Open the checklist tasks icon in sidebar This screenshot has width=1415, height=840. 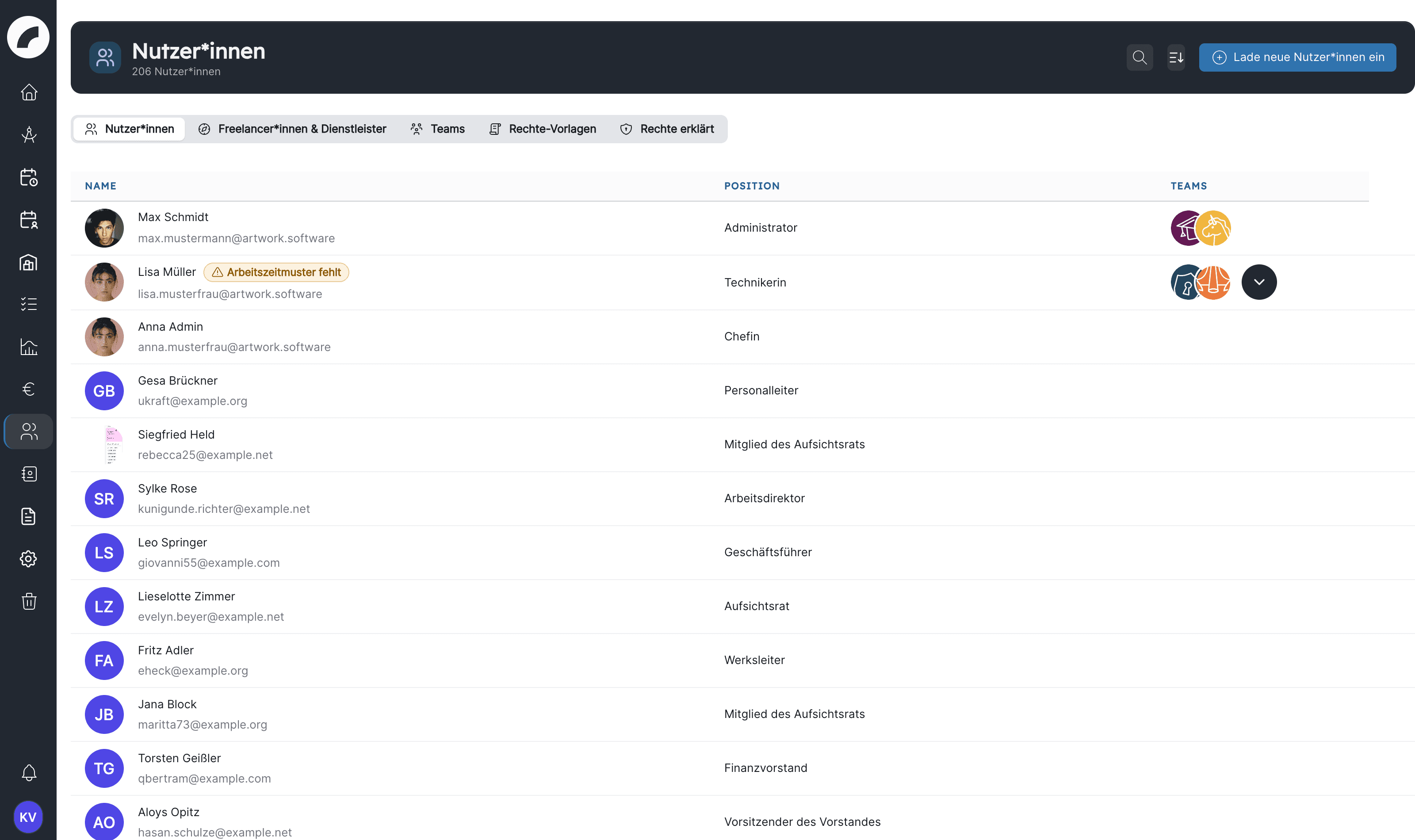point(28,304)
